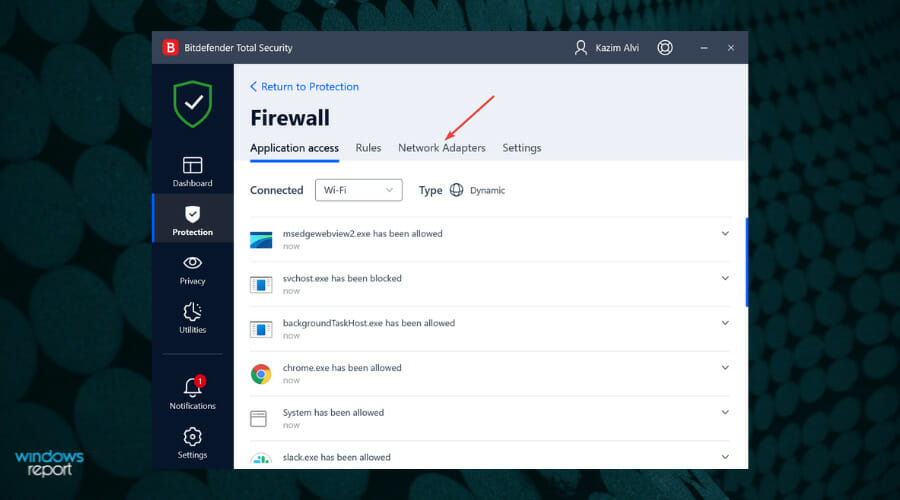
Task: Expand the msedgewebview2.exe entry
Action: pos(725,234)
